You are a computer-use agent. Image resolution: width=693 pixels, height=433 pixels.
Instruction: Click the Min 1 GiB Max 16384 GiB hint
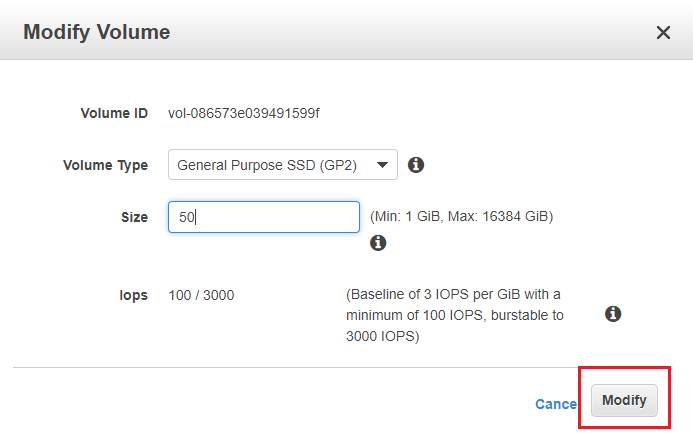461,217
